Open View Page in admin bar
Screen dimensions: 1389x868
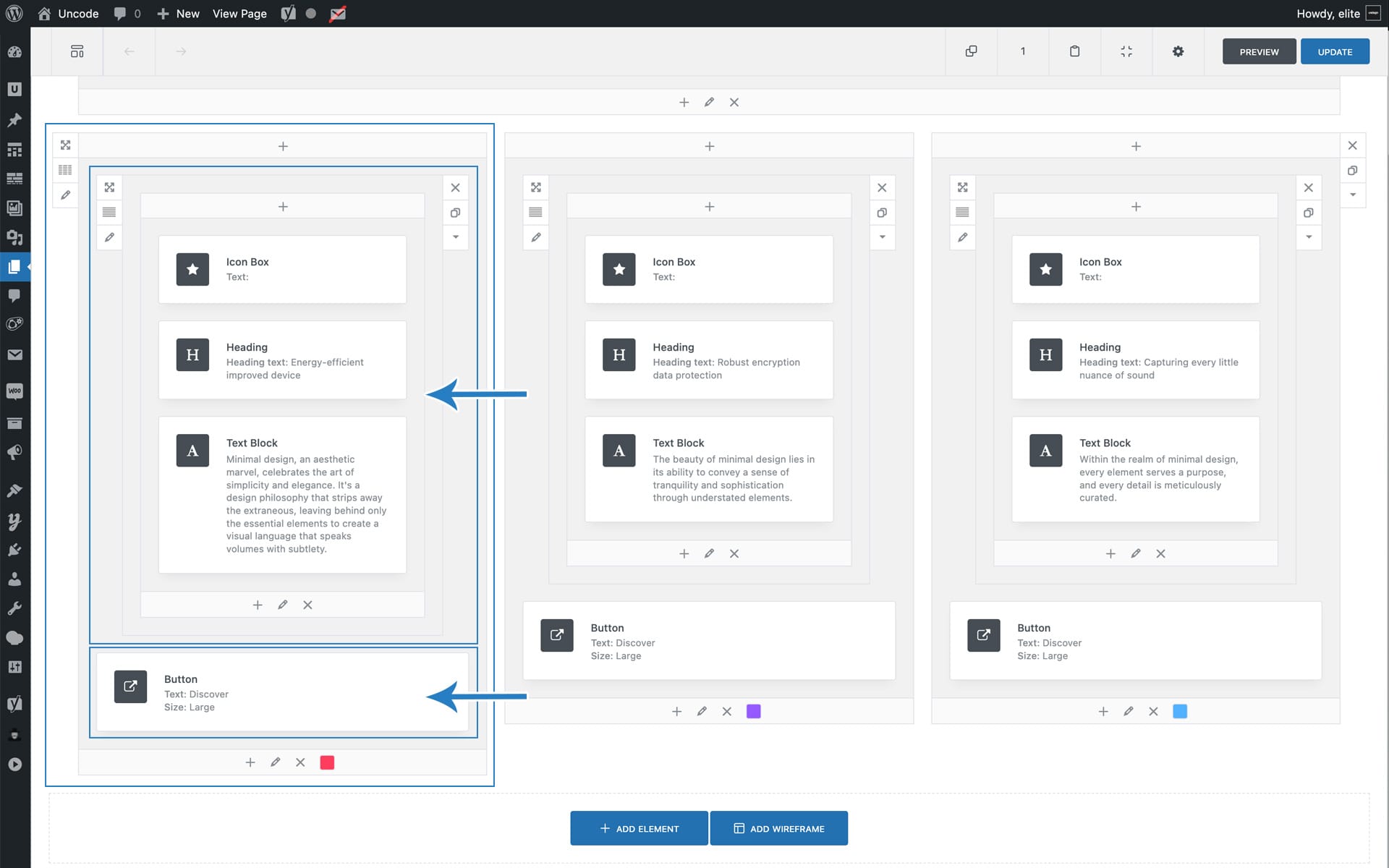239,14
